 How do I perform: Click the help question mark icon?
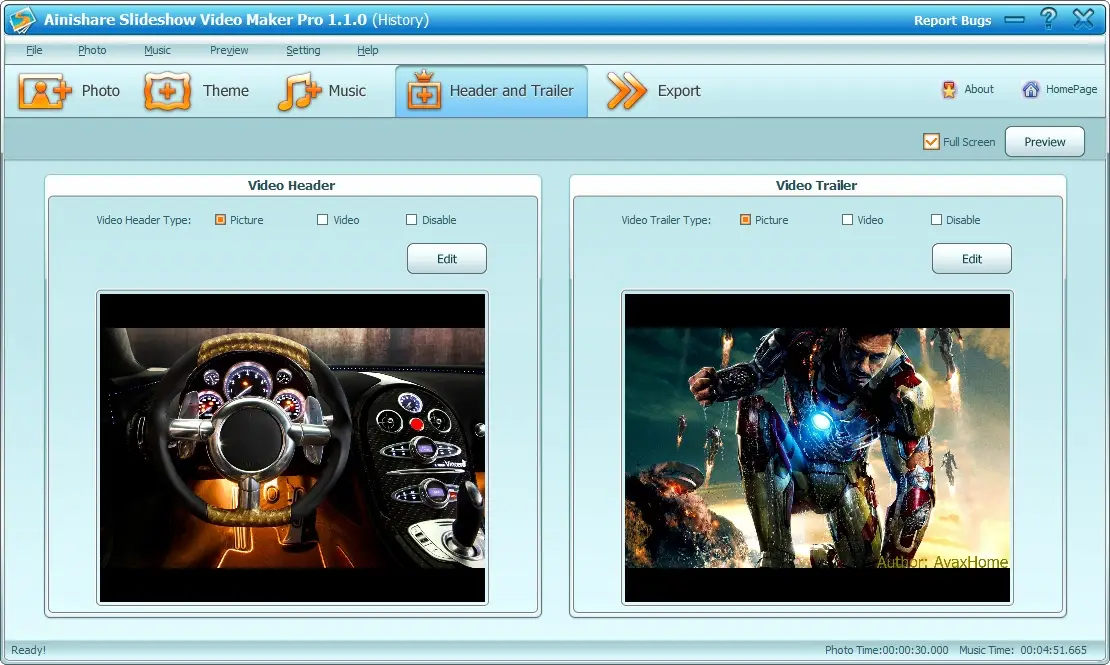[1048, 18]
